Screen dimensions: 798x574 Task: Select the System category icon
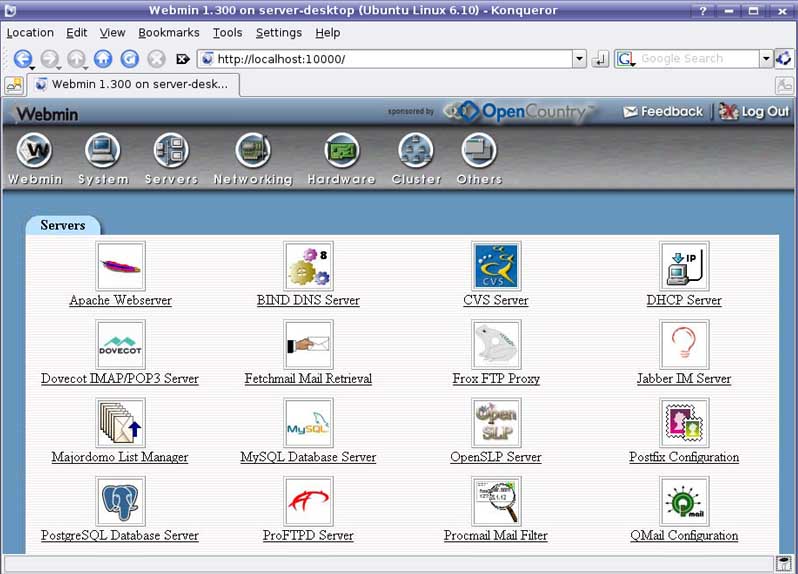coord(103,151)
